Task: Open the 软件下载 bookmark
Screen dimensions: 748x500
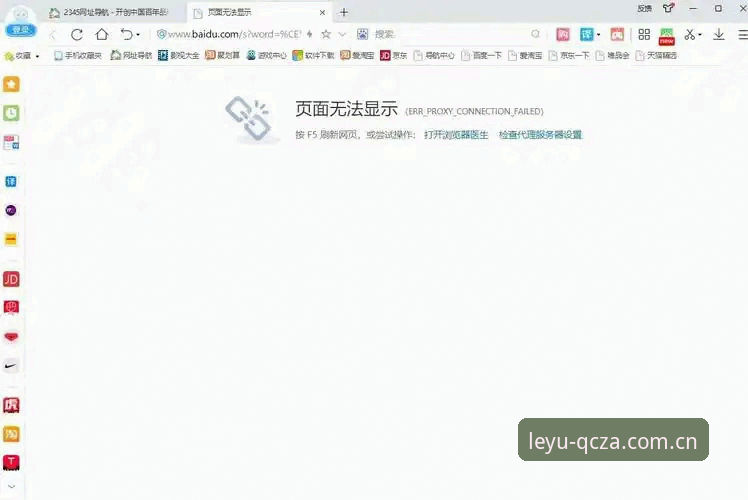Action: (x=313, y=56)
